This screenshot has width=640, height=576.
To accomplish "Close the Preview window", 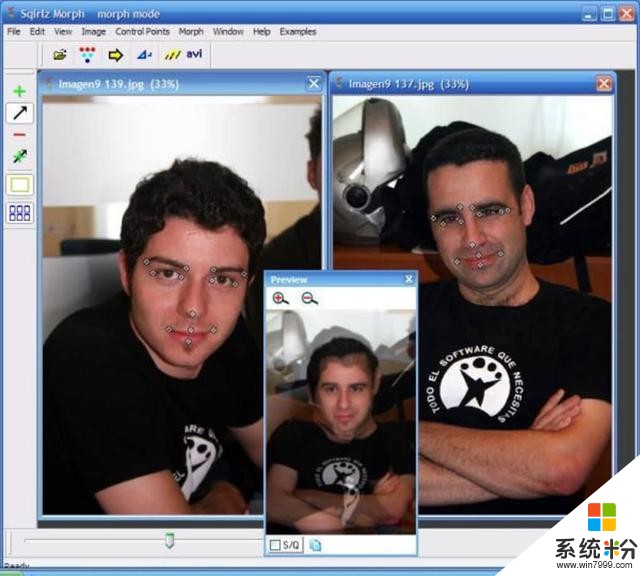I will (409, 279).
